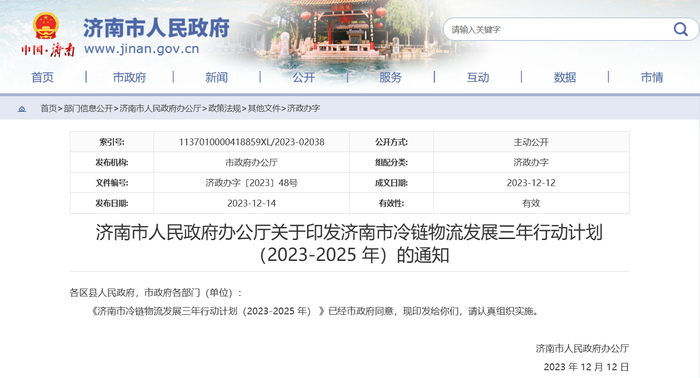This screenshot has height=378, width=700.
Task: Open the 公开 navigation menu item
Action: pos(304,77)
